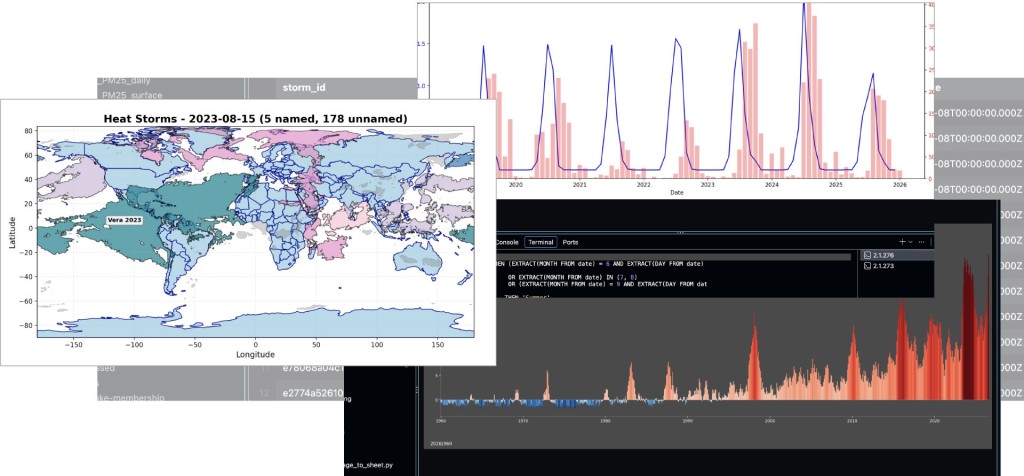This screenshot has width=1024, height=476.
Task: Click the table cell starting e78068a04c
Action: pyautogui.click(x=312, y=369)
